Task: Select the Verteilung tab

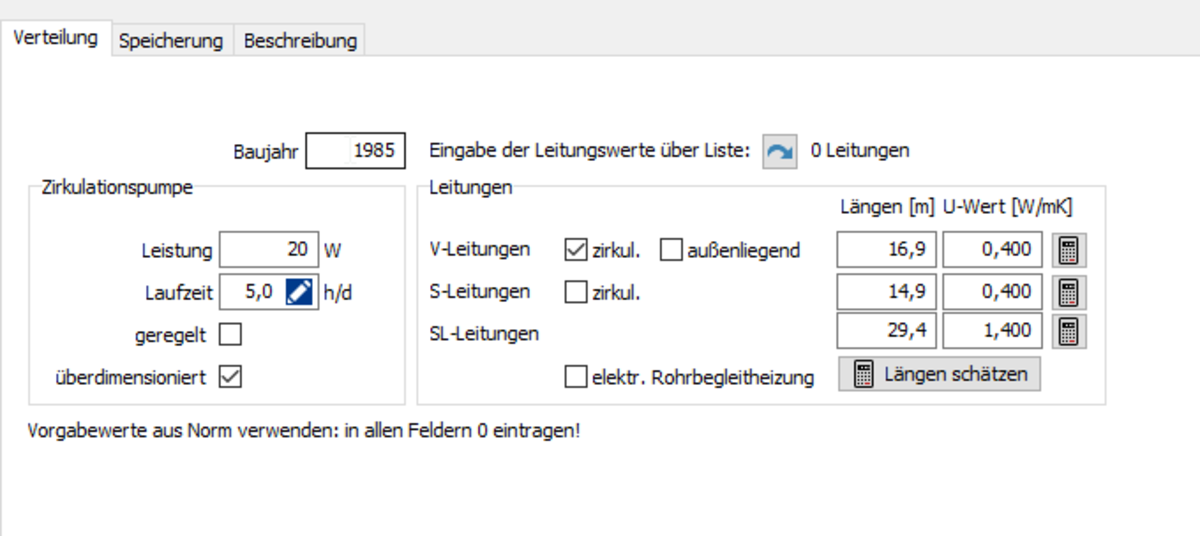Action: pos(56,39)
